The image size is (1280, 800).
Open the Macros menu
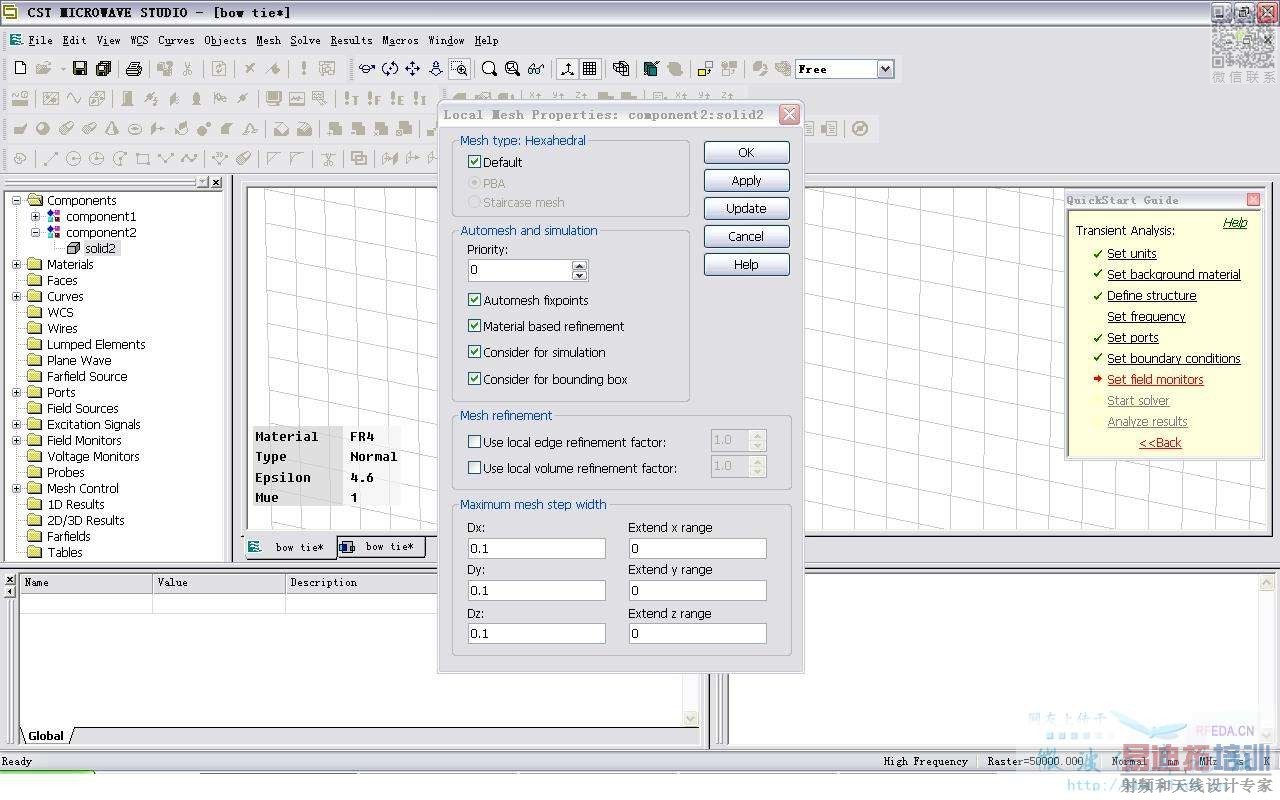(x=400, y=40)
